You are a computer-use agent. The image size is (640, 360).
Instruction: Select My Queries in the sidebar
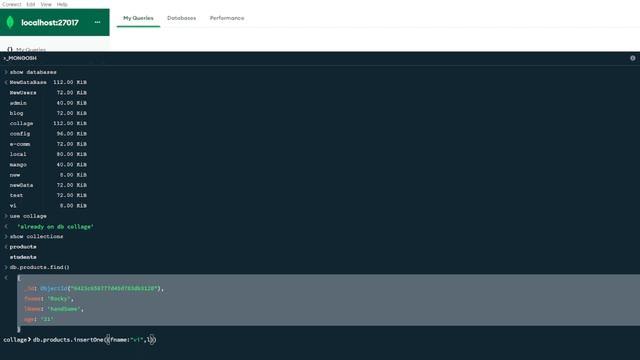click(x=27, y=49)
